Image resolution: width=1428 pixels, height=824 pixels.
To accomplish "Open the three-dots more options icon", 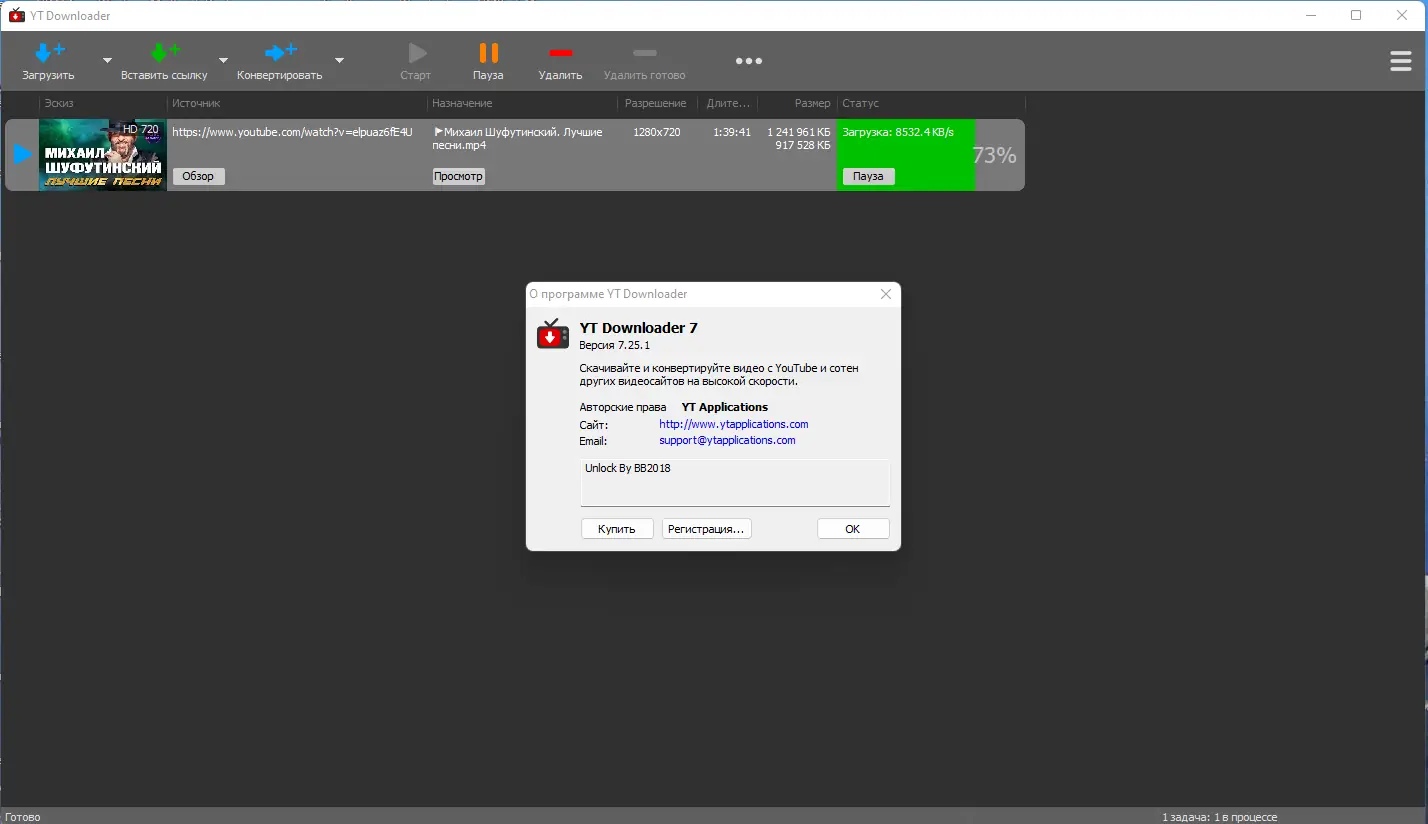I will coord(748,60).
